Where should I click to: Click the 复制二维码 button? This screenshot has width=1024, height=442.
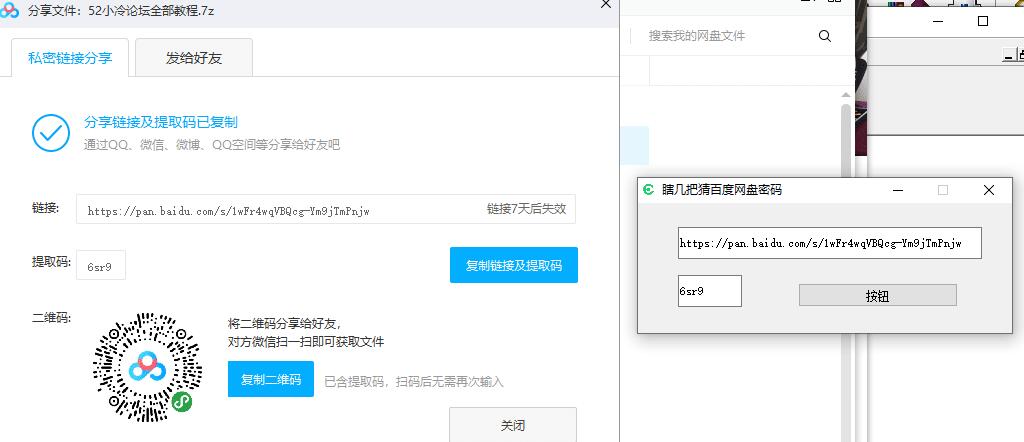coord(270,379)
